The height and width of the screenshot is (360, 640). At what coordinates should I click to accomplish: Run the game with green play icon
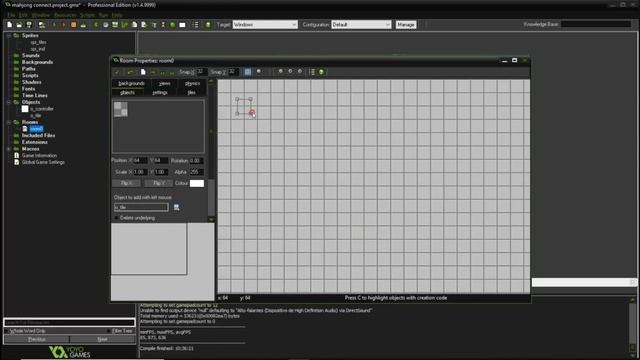click(54, 25)
